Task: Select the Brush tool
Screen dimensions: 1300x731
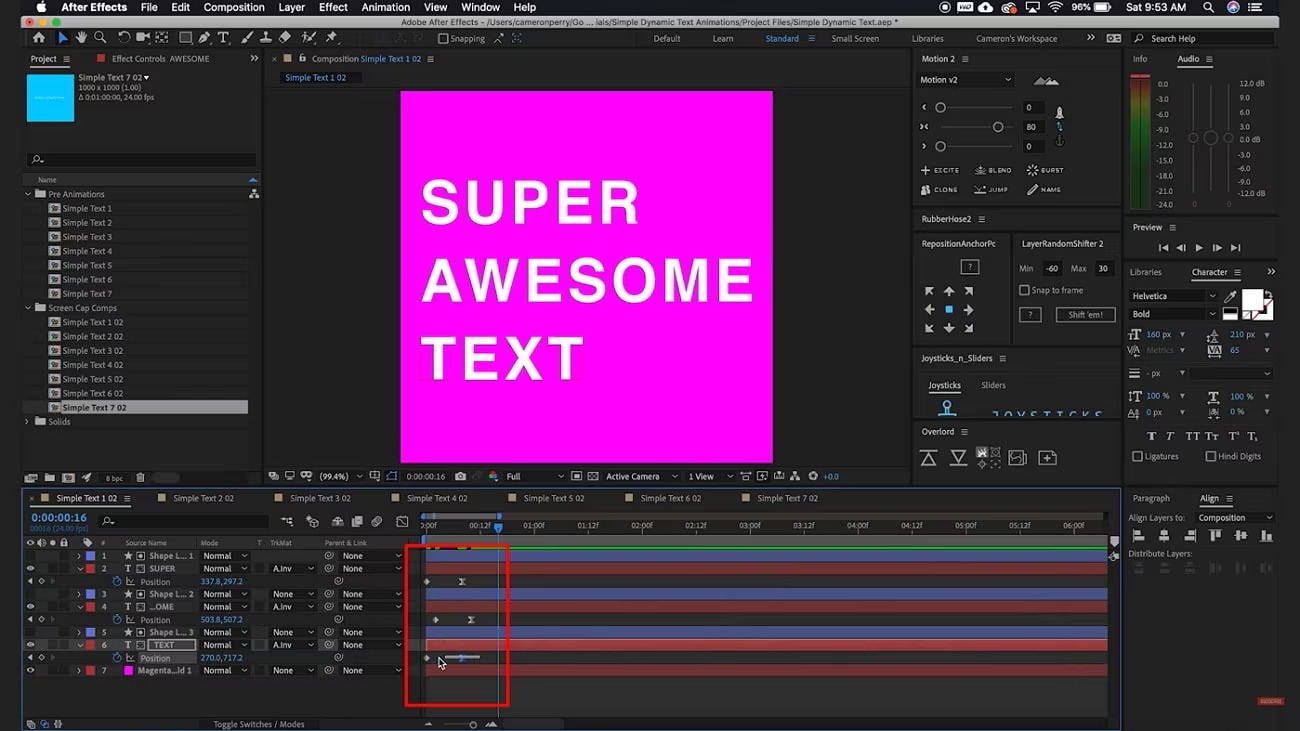Action: click(247, 38)
